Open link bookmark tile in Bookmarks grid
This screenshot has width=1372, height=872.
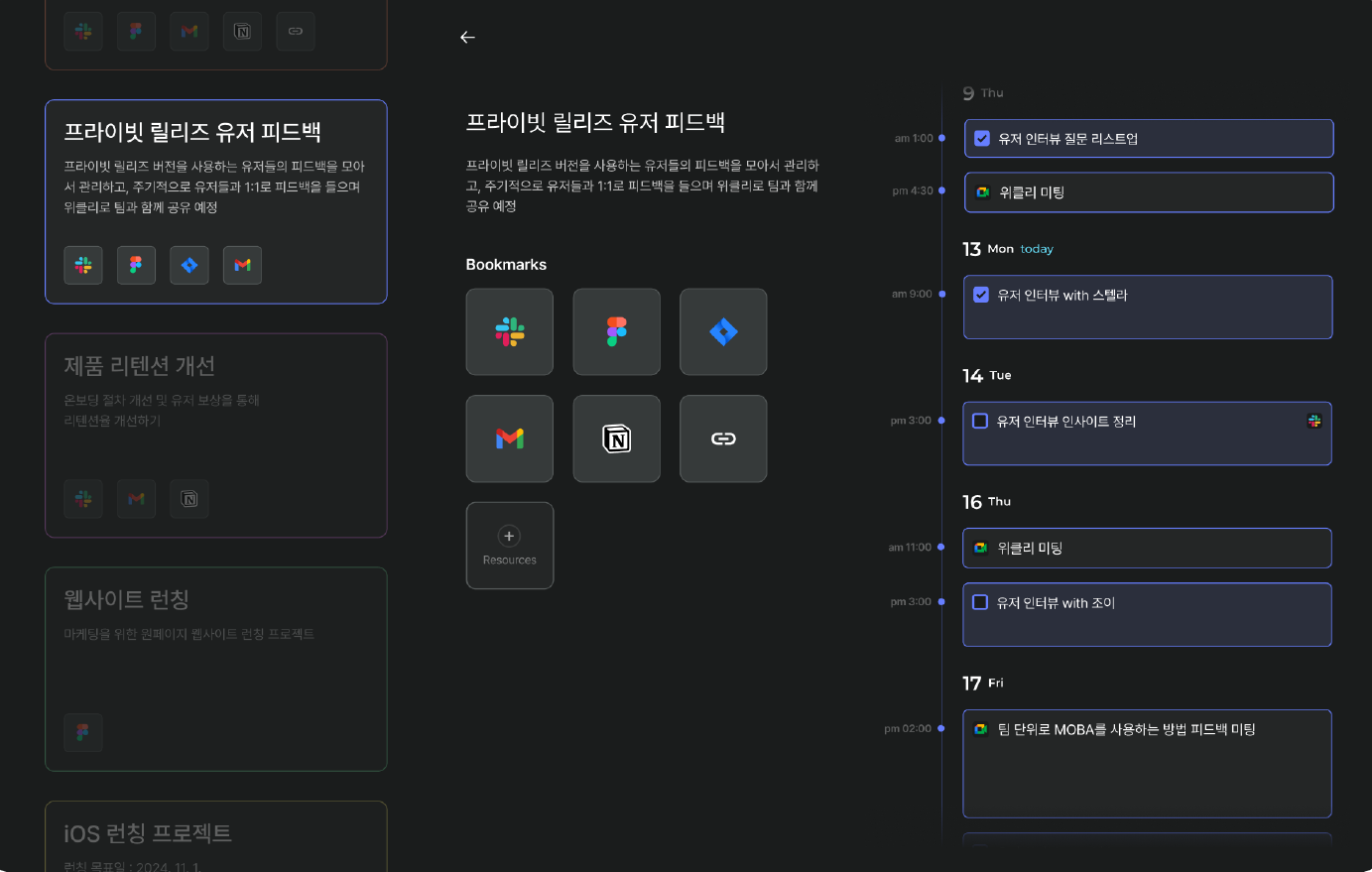click(723, 438)
